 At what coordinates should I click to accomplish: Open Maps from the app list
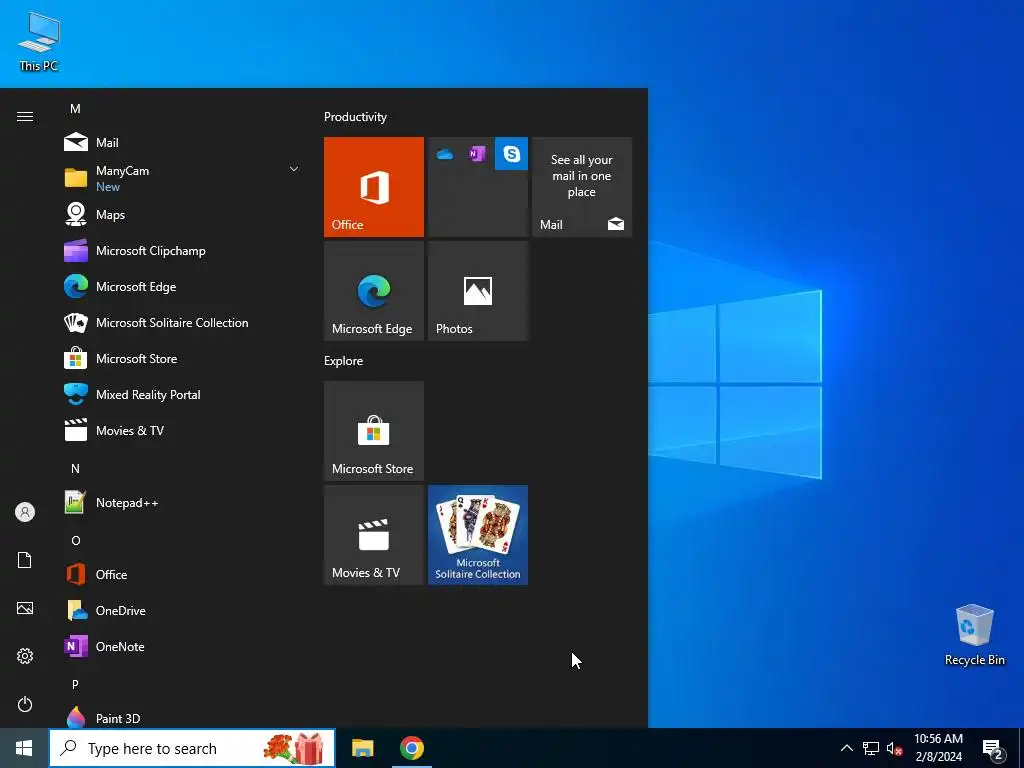click(x=183, y=214)
